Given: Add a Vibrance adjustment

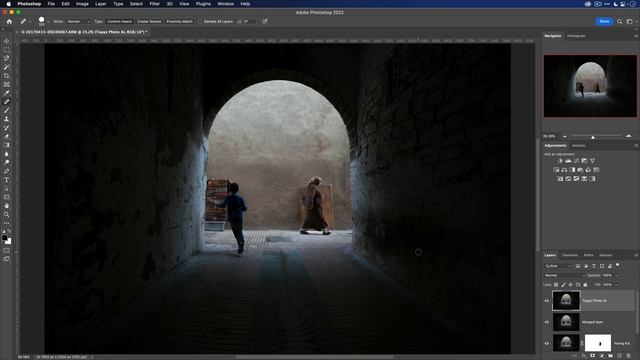Looking at the screenshot, I should pos(592,161).
